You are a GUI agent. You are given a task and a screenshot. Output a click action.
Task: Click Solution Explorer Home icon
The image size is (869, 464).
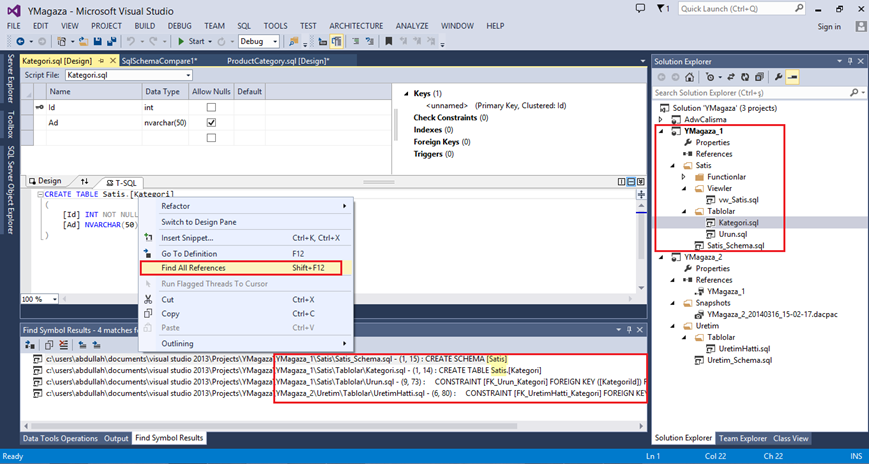click(690, 77)
